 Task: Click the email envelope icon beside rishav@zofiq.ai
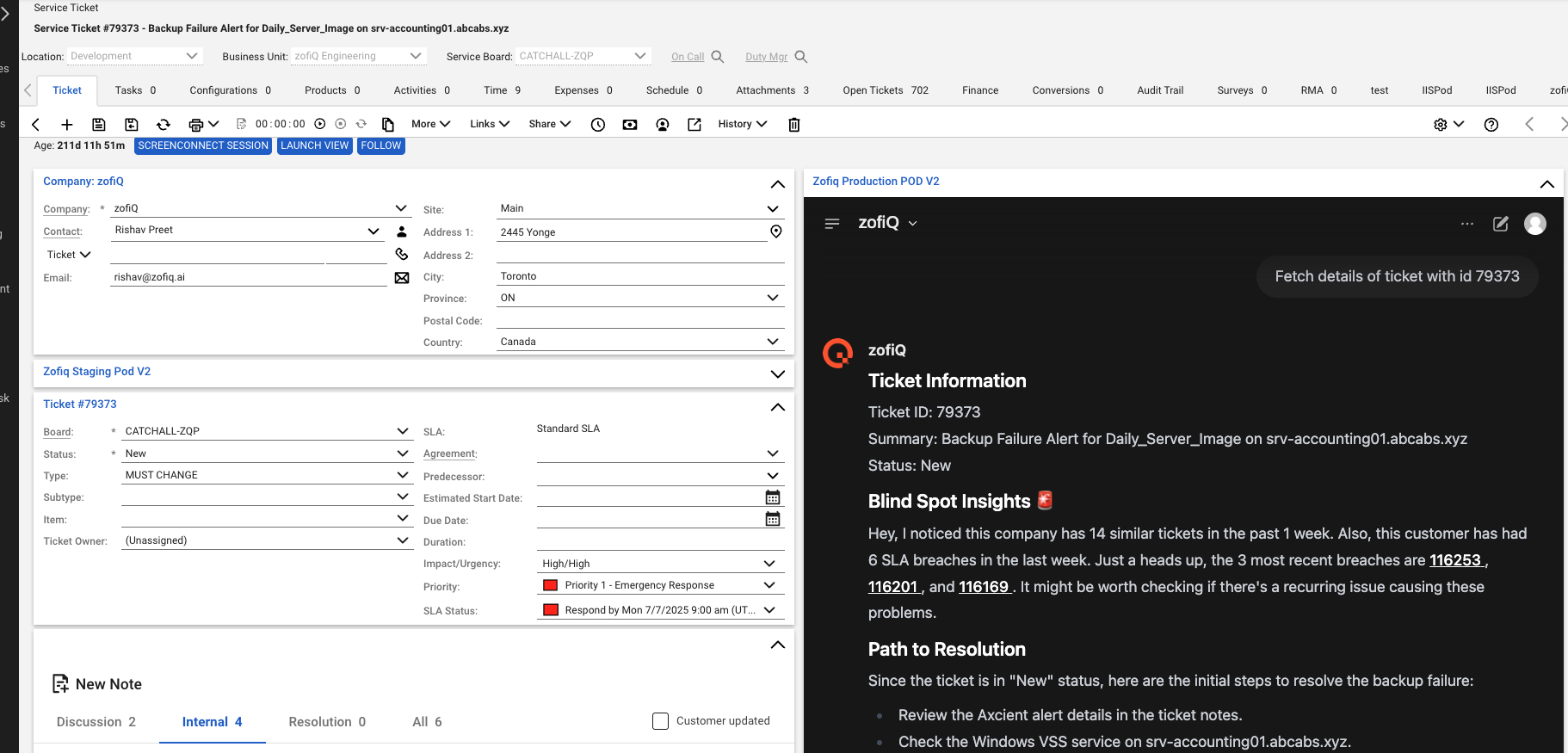point(402,278)
